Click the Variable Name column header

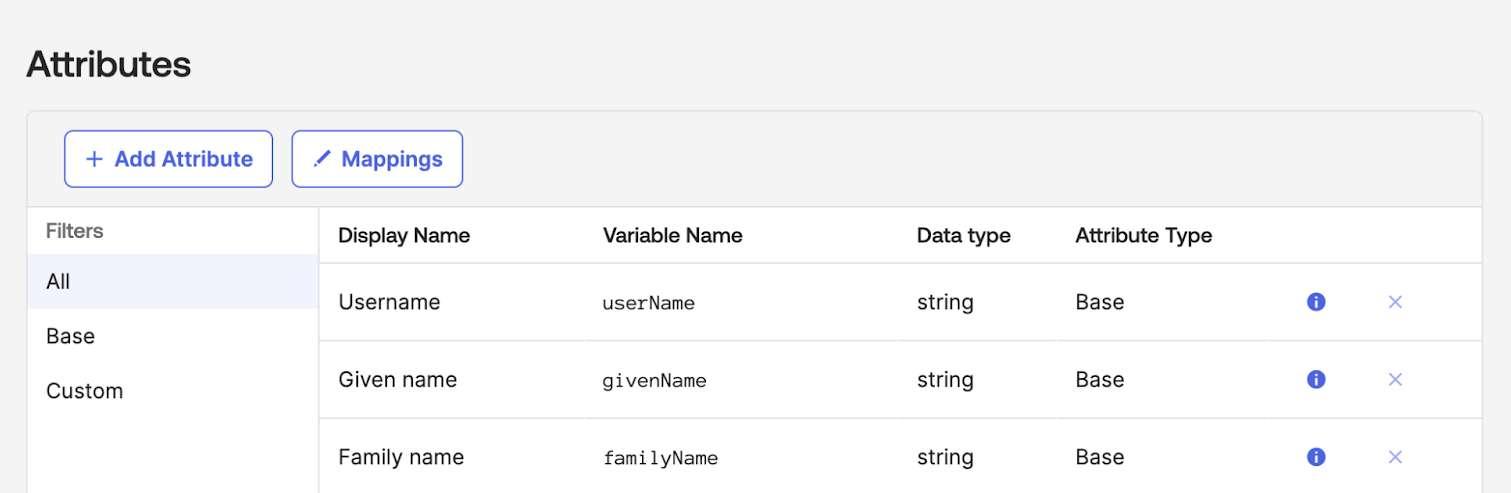(x=672, y=236)
